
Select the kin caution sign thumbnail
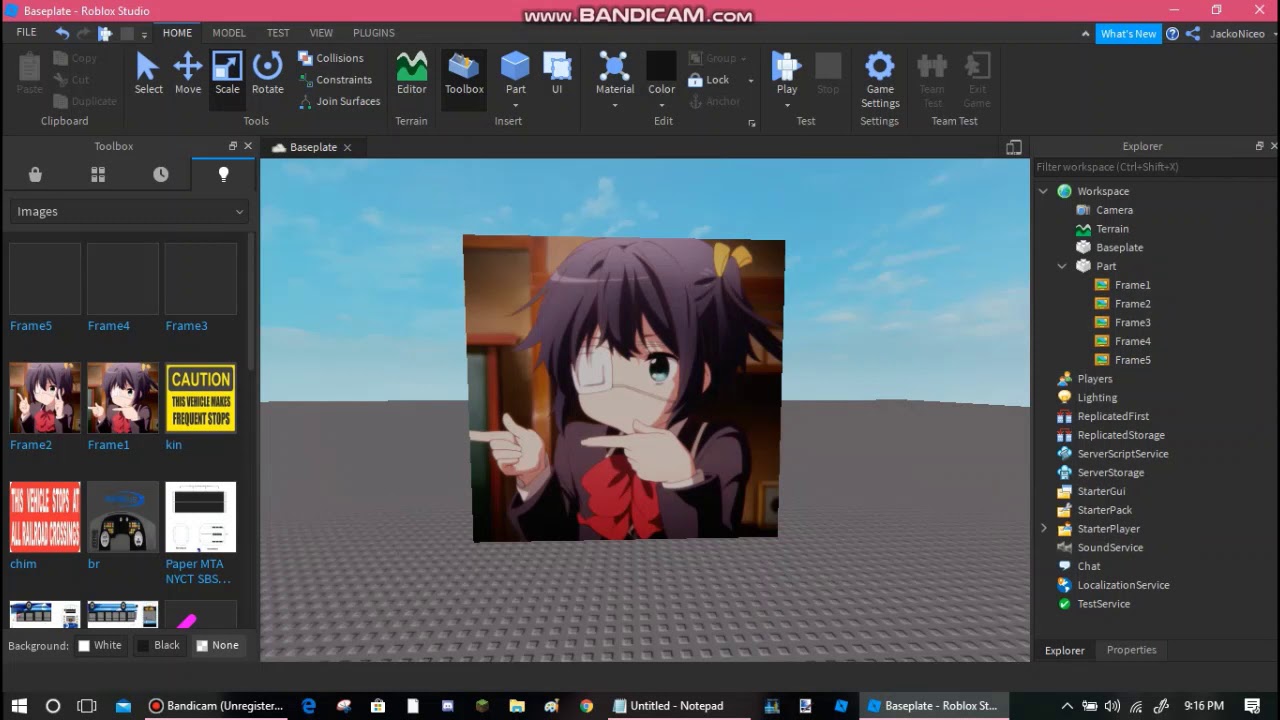201,398
